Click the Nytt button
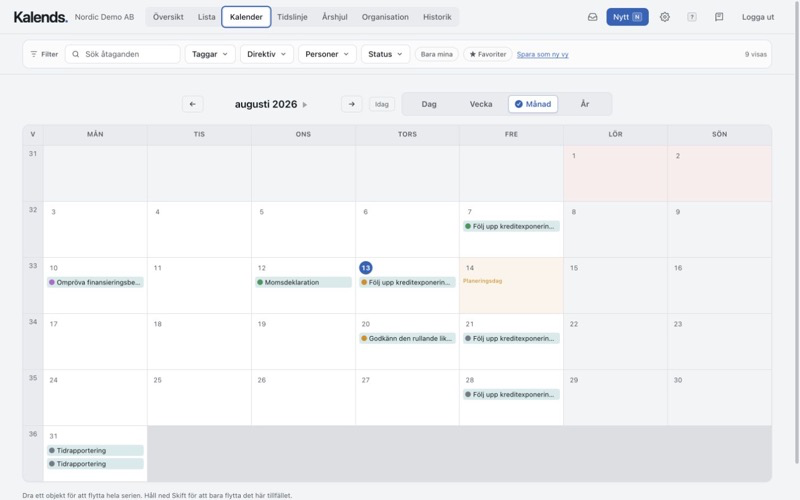The image size is (800, 500). pos(627,17)
